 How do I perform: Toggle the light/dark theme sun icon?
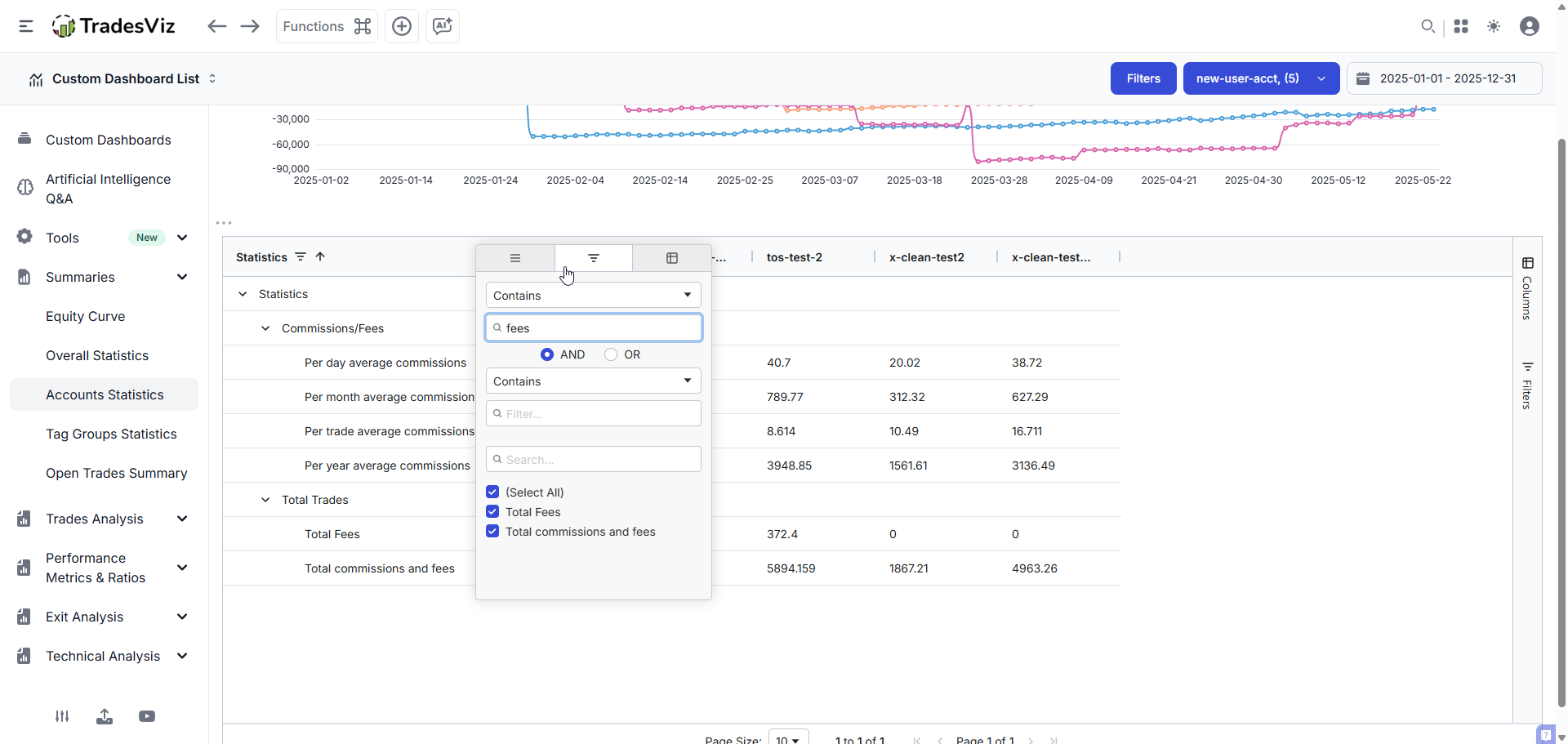1494,26
